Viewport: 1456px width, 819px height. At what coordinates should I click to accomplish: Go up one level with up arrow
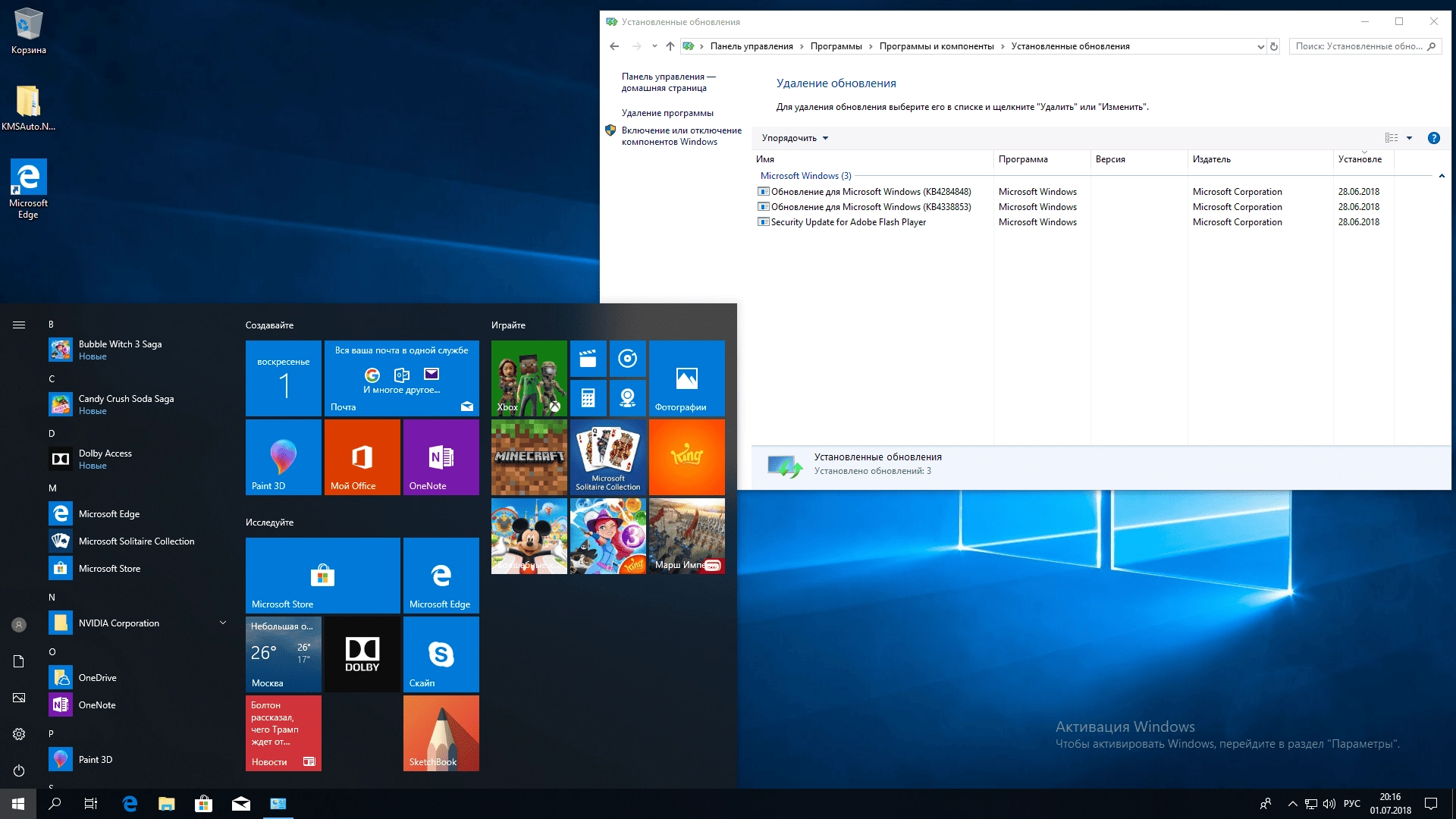670,46
